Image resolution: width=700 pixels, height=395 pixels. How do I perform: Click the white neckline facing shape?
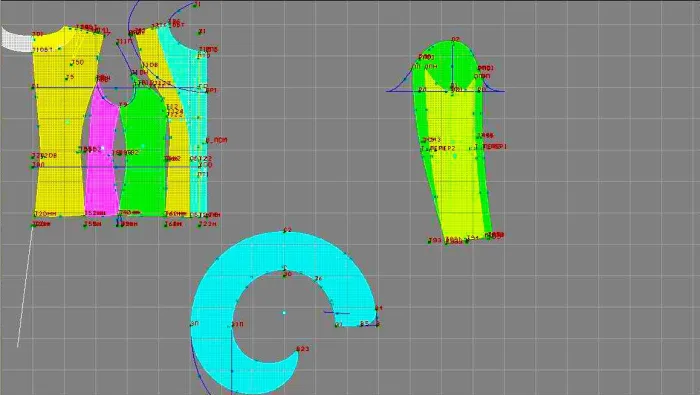18,39
